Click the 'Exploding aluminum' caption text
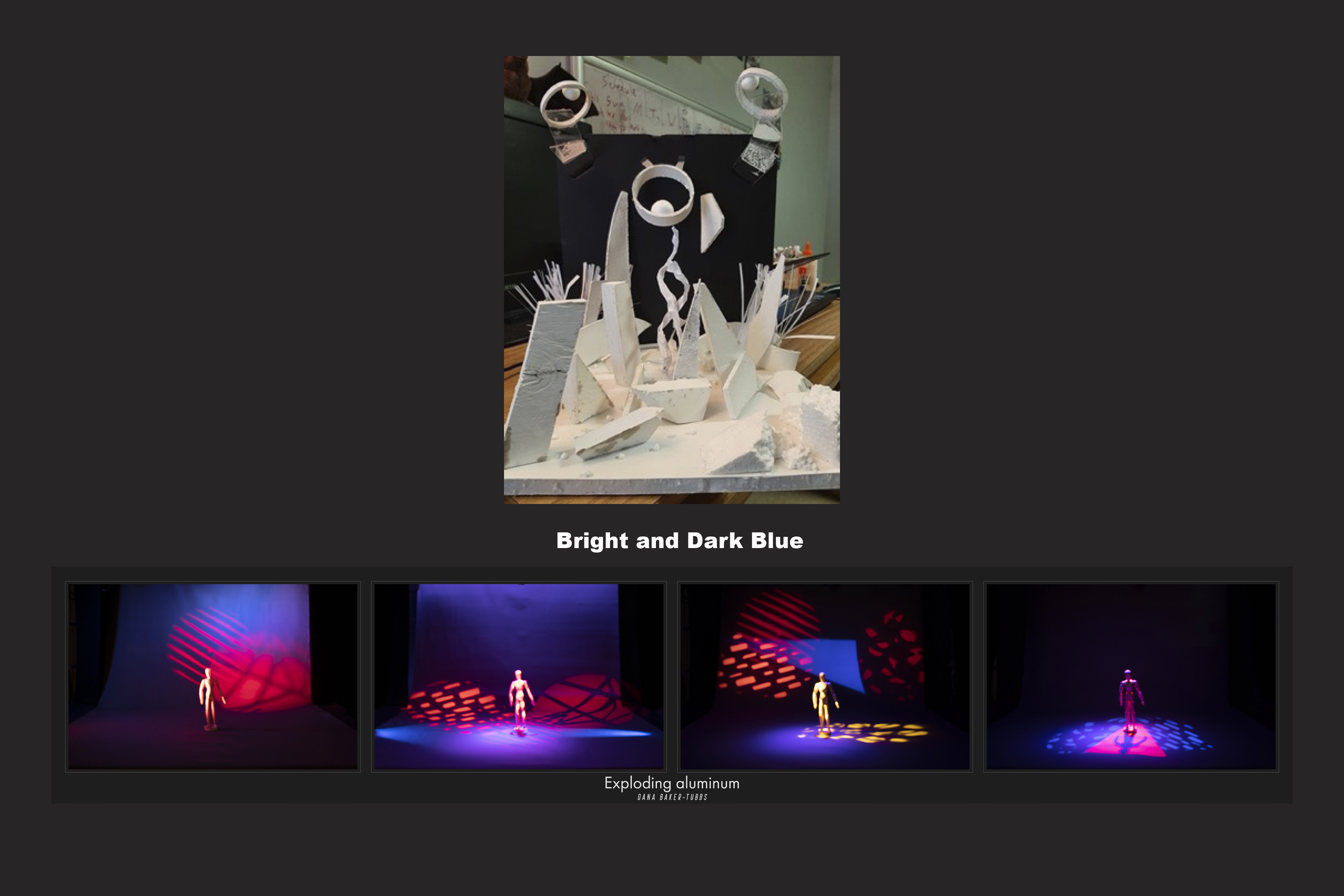The width and height of the screenshot is (1344, 896). point(671,783)
